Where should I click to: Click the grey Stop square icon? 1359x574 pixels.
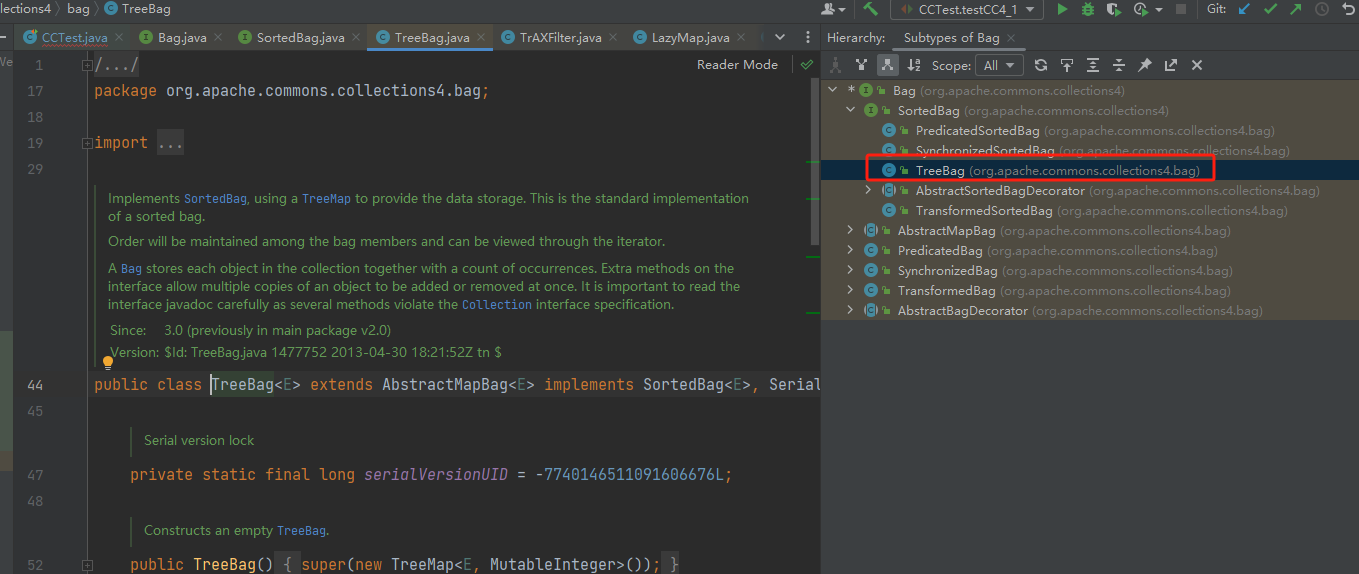coord(1181,9)
